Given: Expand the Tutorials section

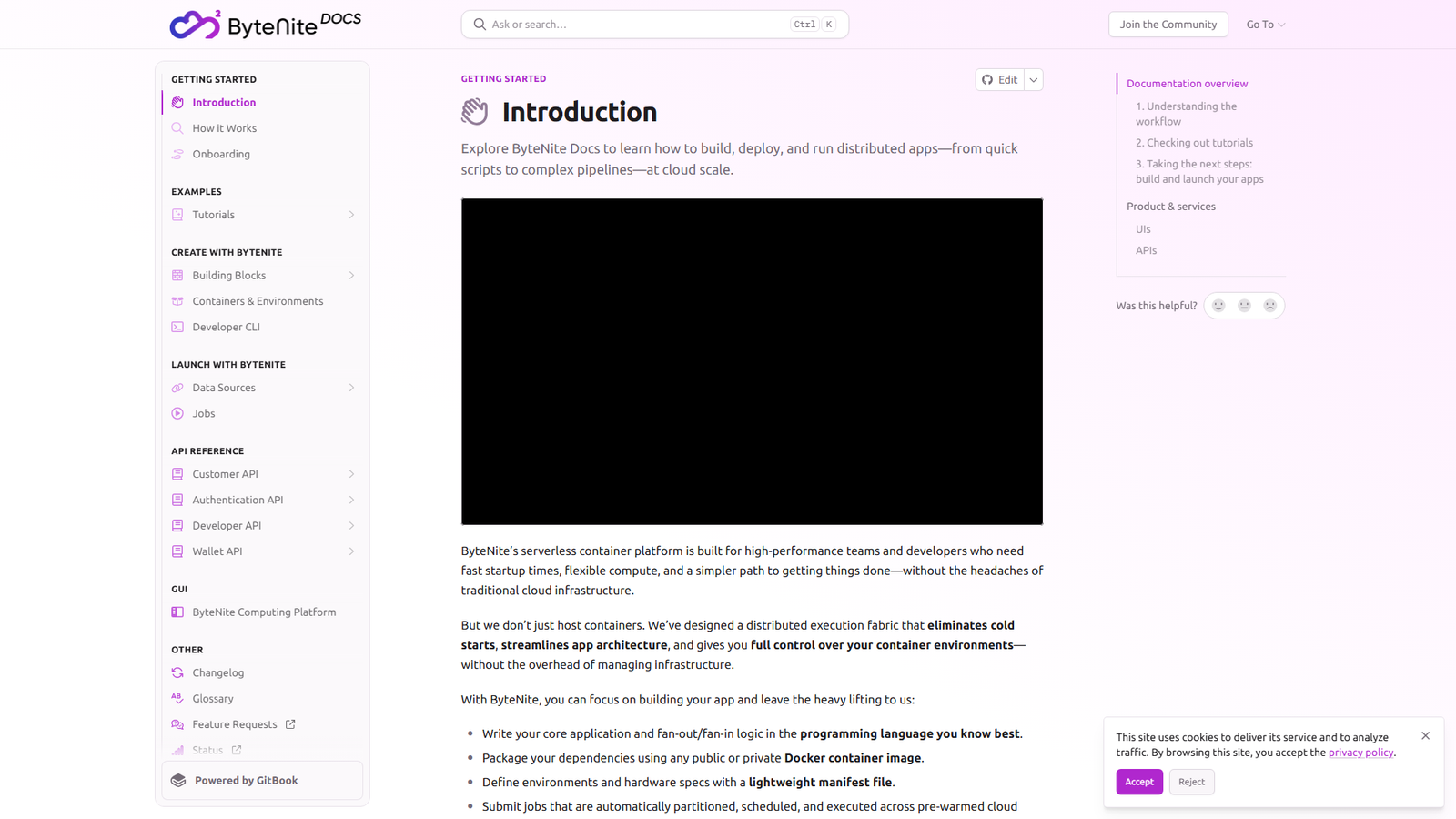Looking at the screenshot, I should [x=351, y=214].
